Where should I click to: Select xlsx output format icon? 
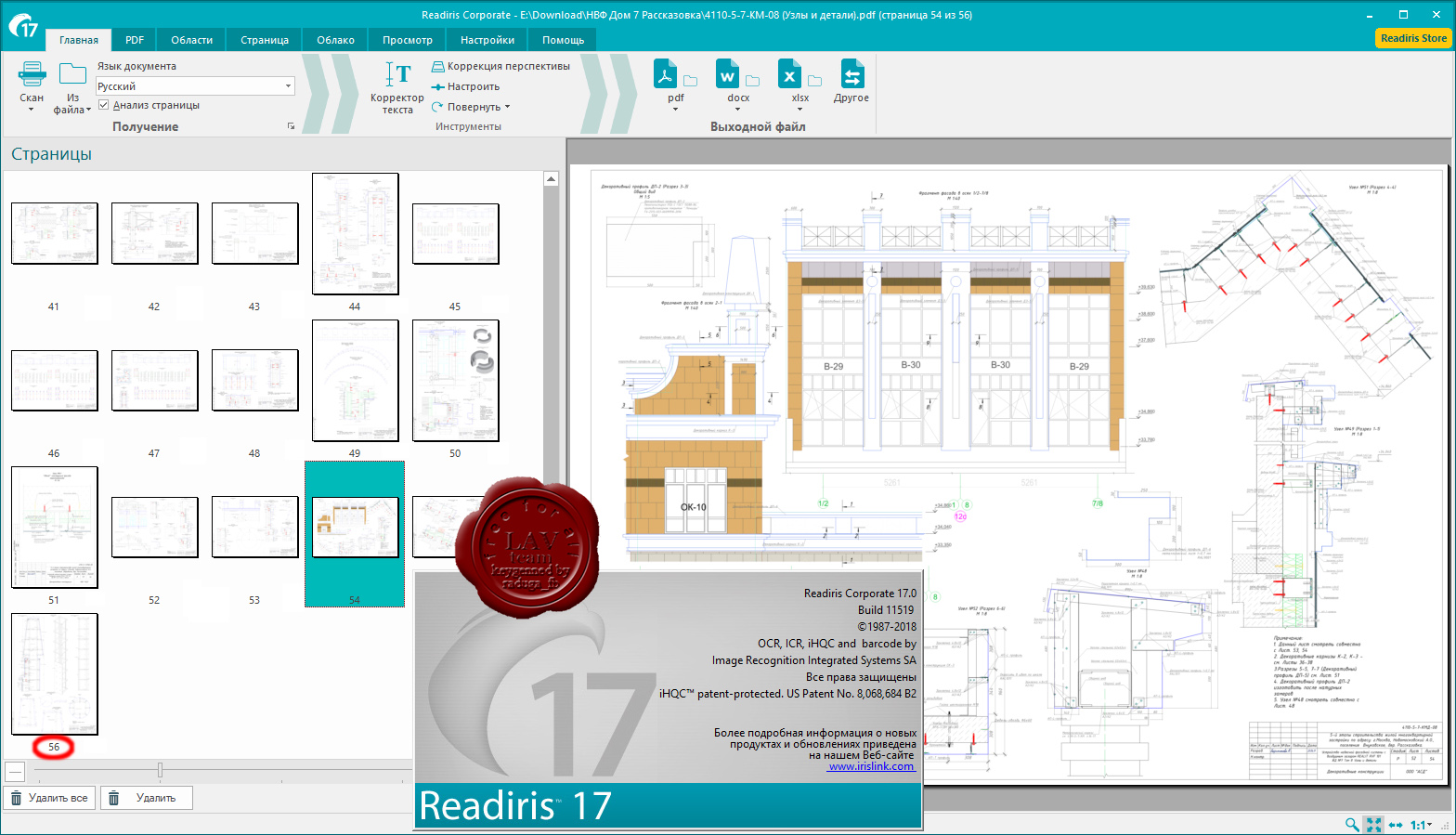tap(789, 74)
